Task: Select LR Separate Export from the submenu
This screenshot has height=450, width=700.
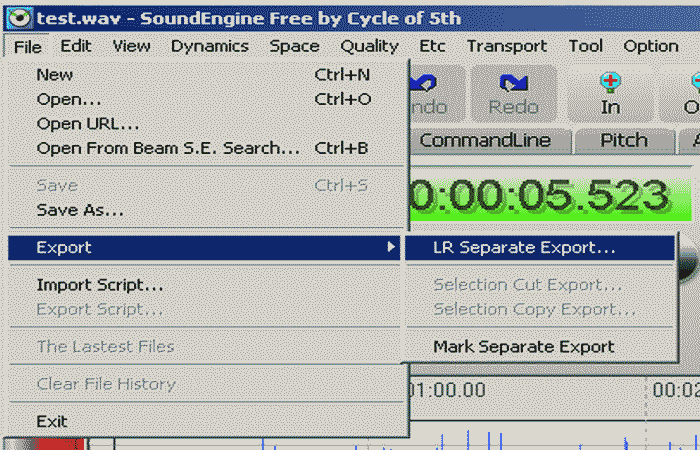Action: coord(524,247)
